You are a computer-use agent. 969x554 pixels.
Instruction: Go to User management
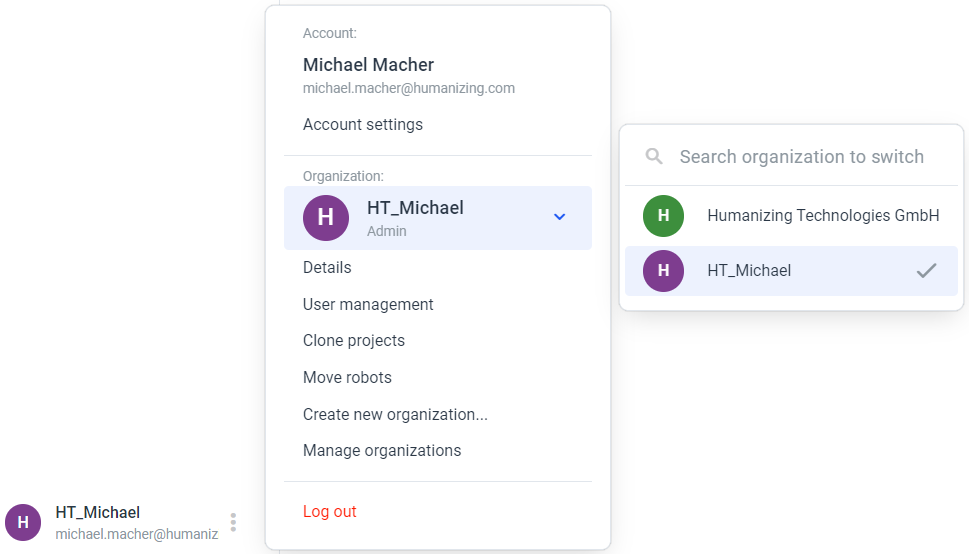point(368,304)
